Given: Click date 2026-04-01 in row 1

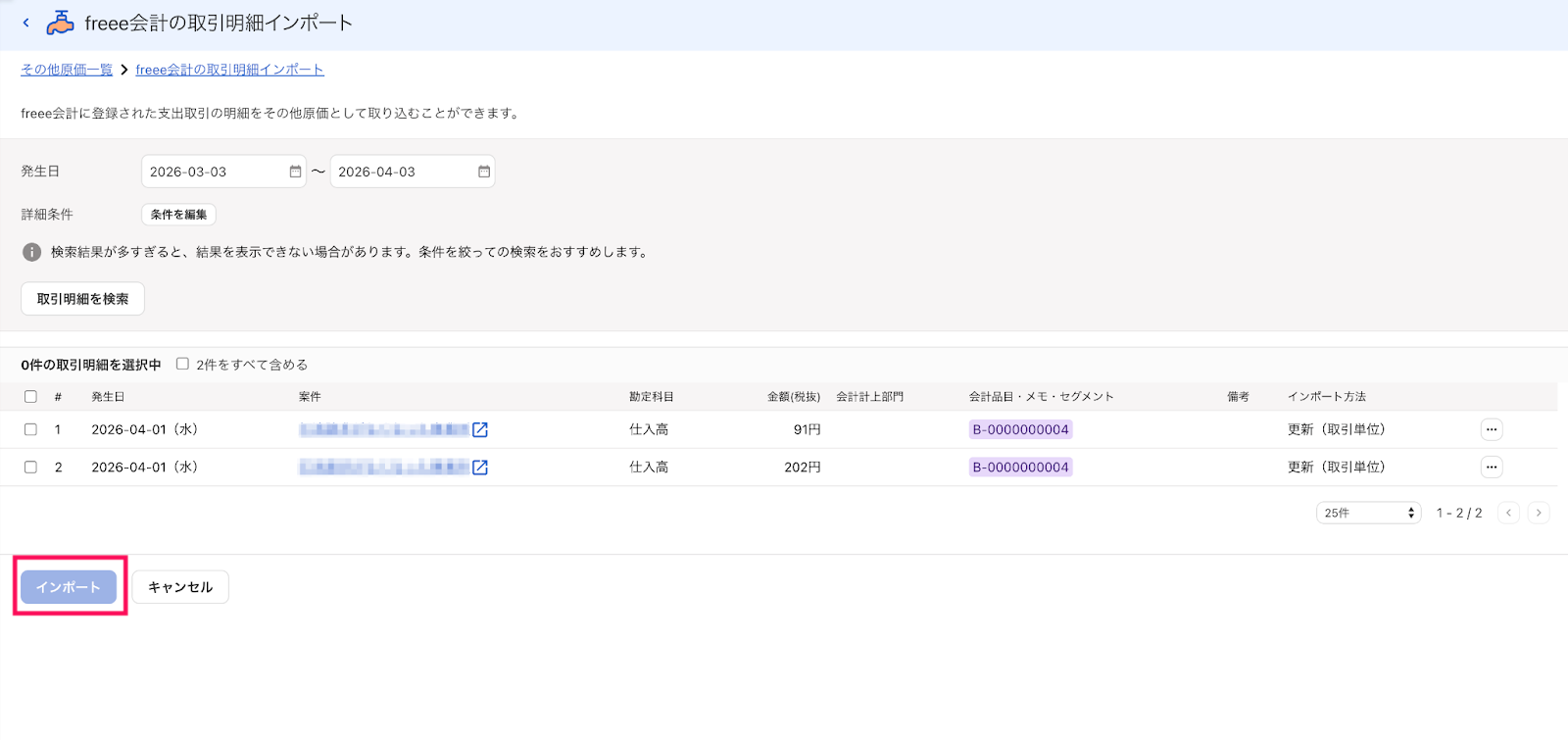Looking at the screenshot, I should (x=145, y=429).
